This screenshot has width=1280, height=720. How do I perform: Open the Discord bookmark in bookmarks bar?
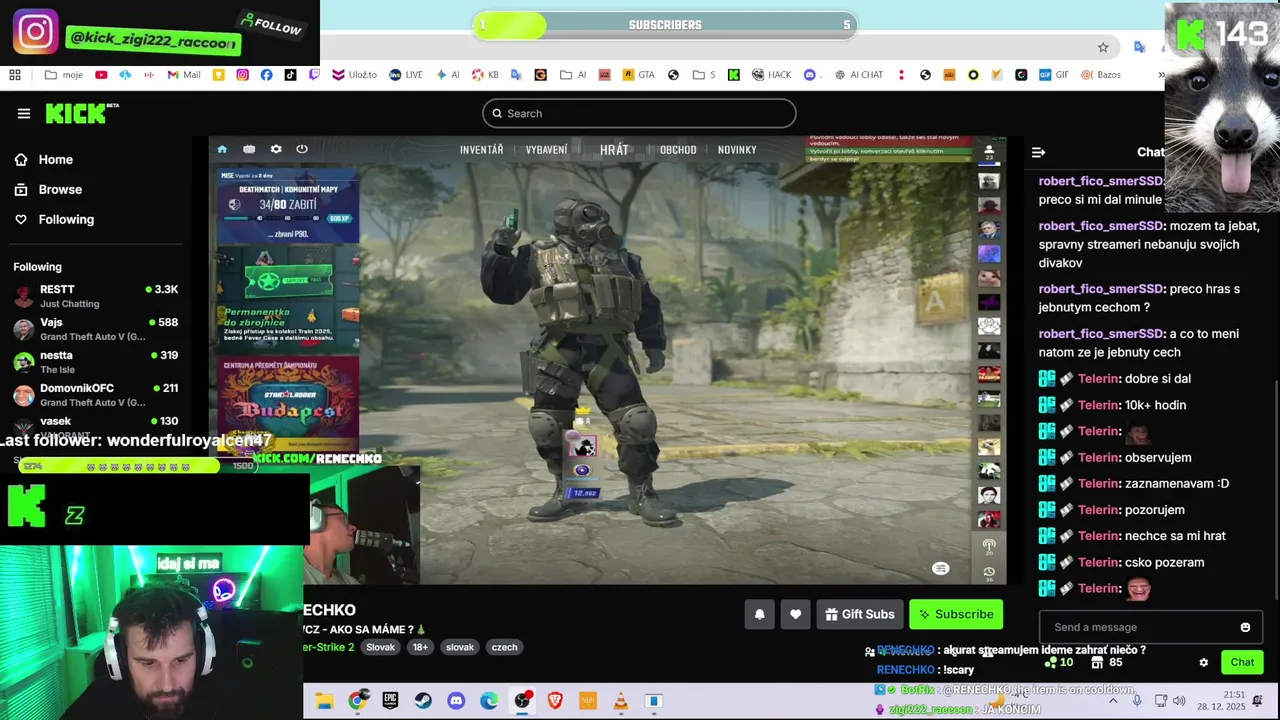(x=810, y=75)
